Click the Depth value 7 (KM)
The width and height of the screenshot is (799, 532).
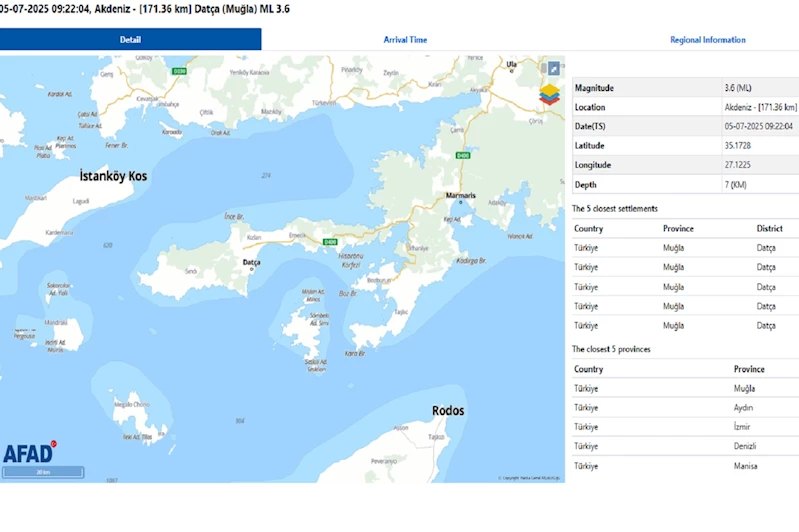click(x=735, y=184)
